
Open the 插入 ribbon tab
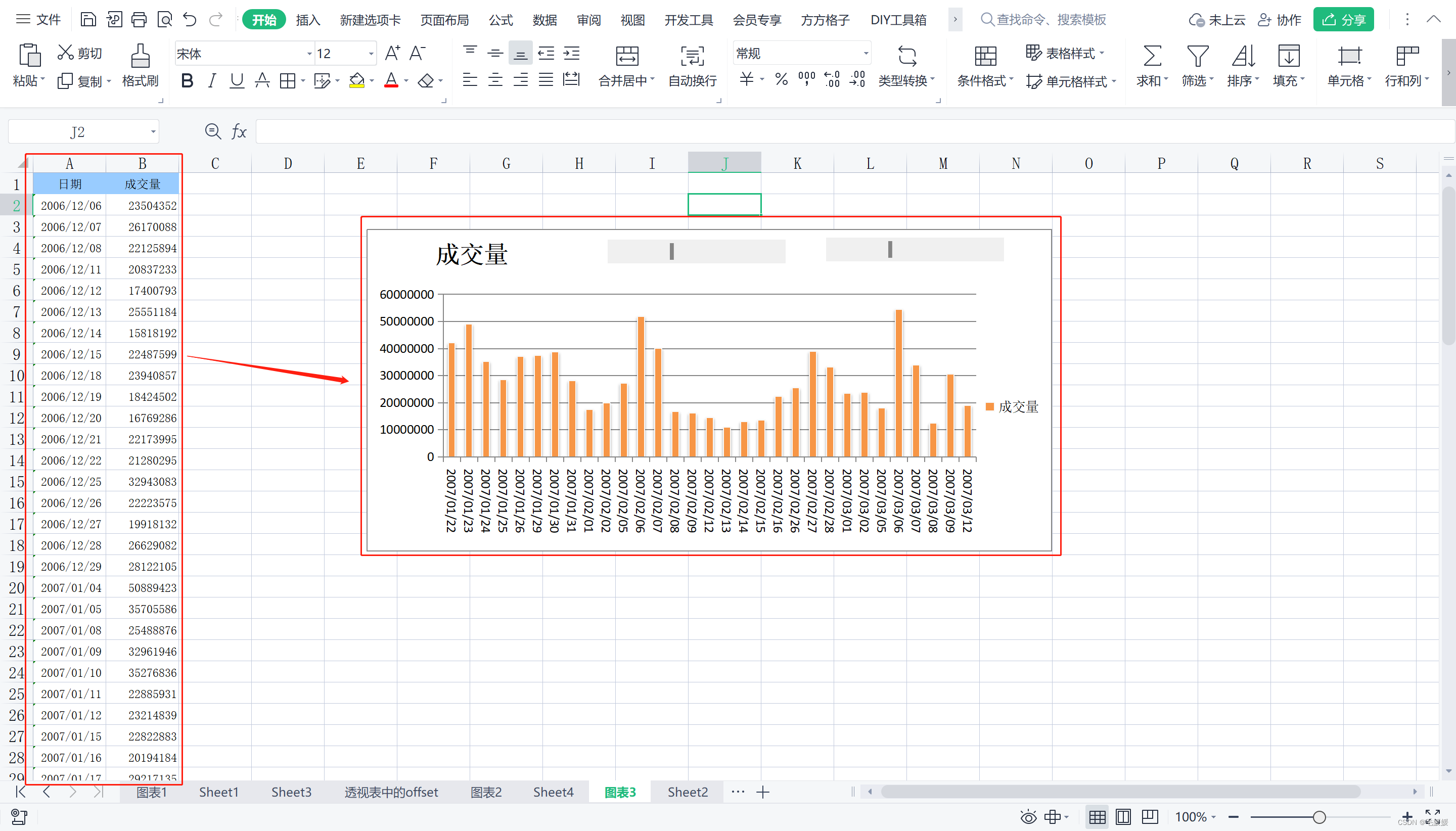(308, 20)
